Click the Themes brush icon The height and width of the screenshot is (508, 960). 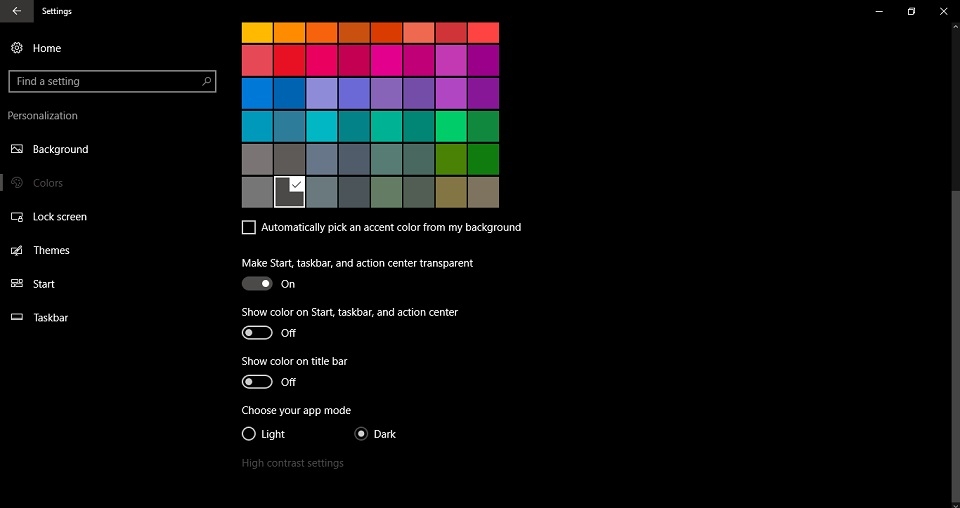coord(17,250)
